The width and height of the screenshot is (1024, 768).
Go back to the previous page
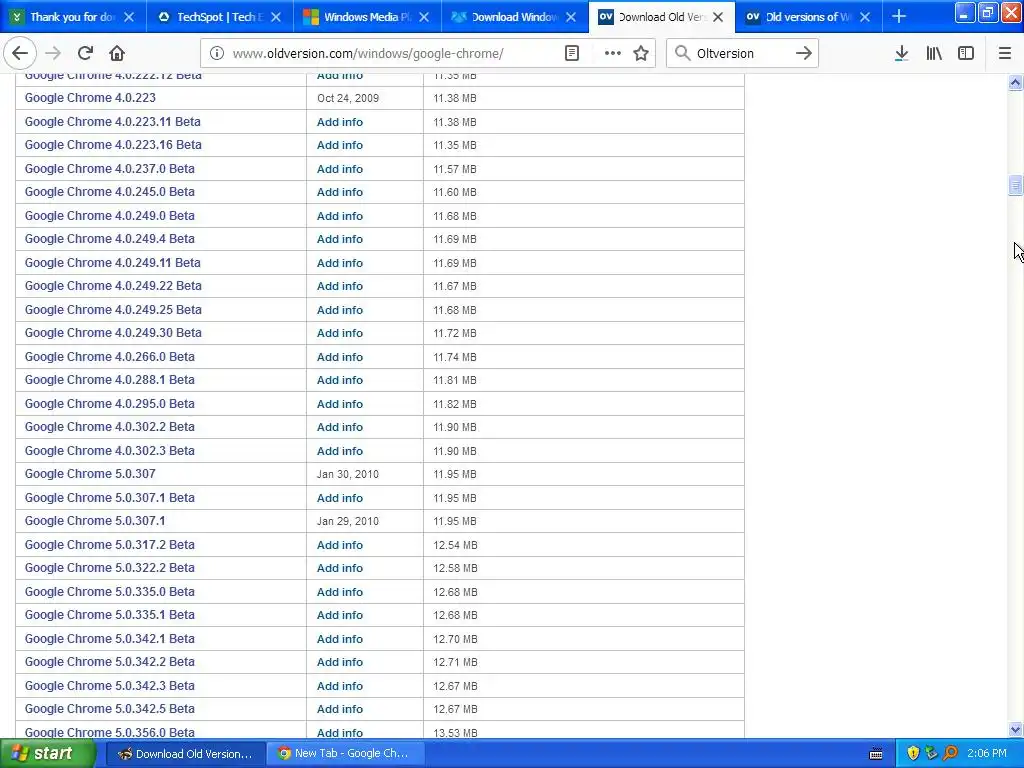click(x=20, y=54)
